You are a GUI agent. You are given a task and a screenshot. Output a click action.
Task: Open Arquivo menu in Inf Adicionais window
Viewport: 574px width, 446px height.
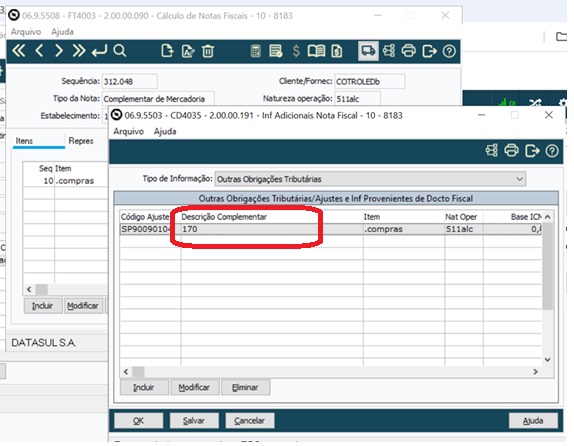(x=128, y=131)
